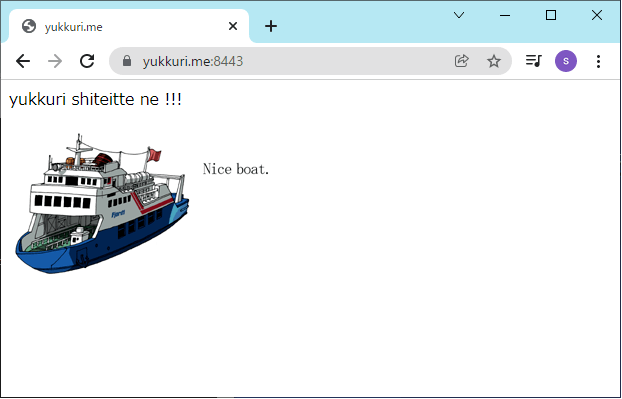Open a new tab with plus button
622x399 pixels.
tap(271, 27)
